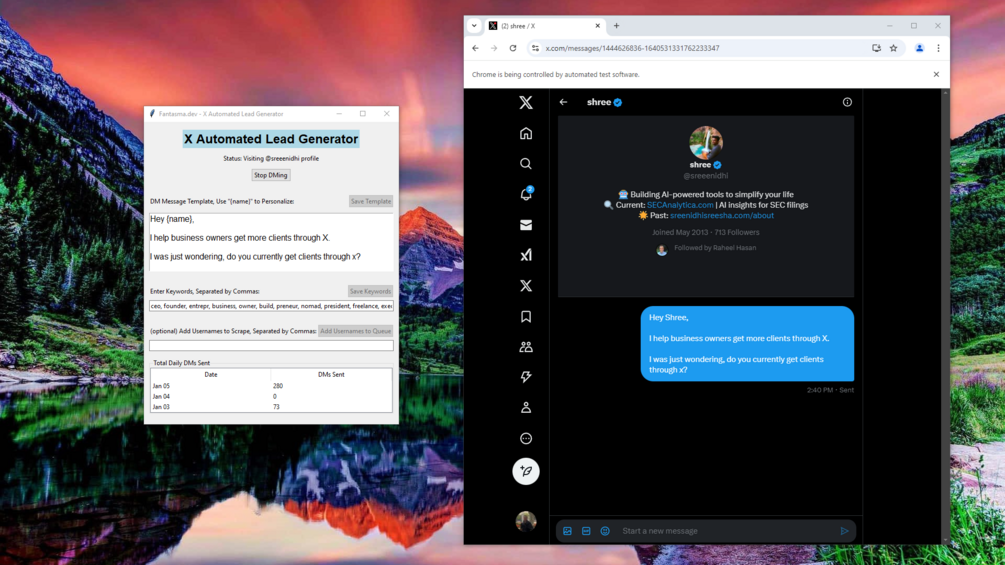The width and height of the screenshot is (1005, 565).
Task: Open GIF picker in message composer
Action: [x=586, y=531]
